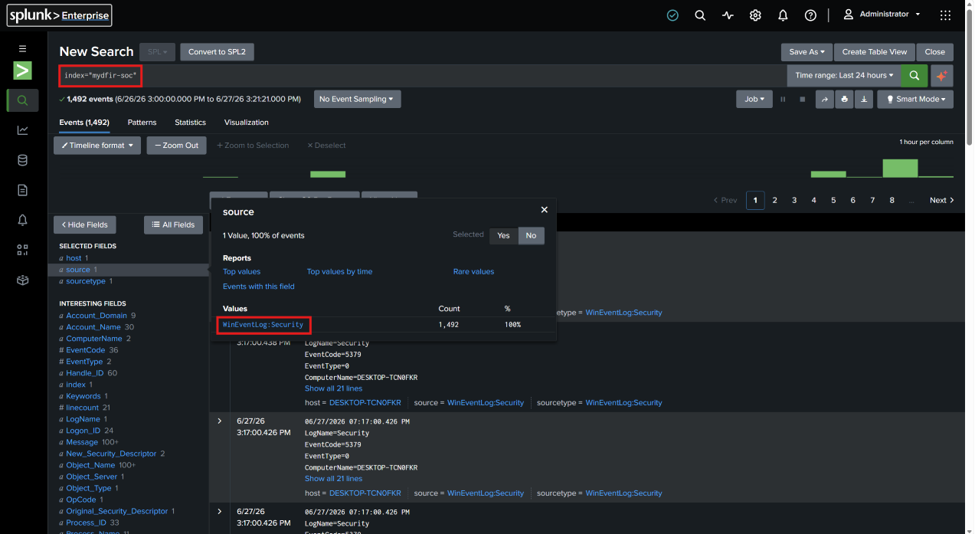Open the Smart Mode dropdown
Image resolution: width=975 pixels, height=534 pixels.
(915, 99)
